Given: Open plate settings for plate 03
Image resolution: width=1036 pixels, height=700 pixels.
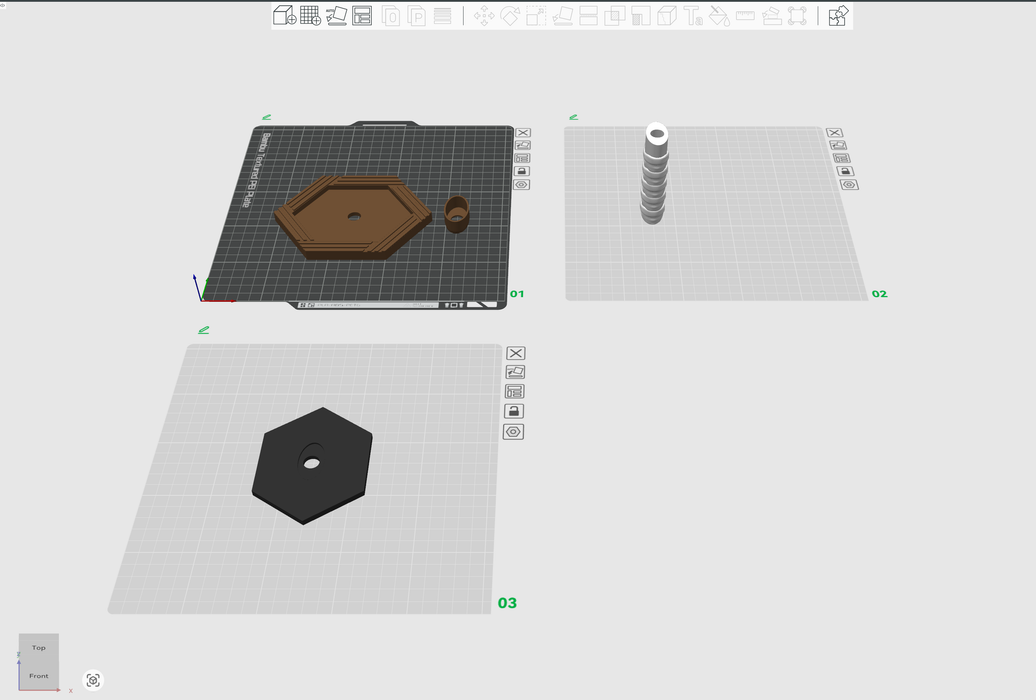Looking at the screenshot, I should click(x=514, y=432).
